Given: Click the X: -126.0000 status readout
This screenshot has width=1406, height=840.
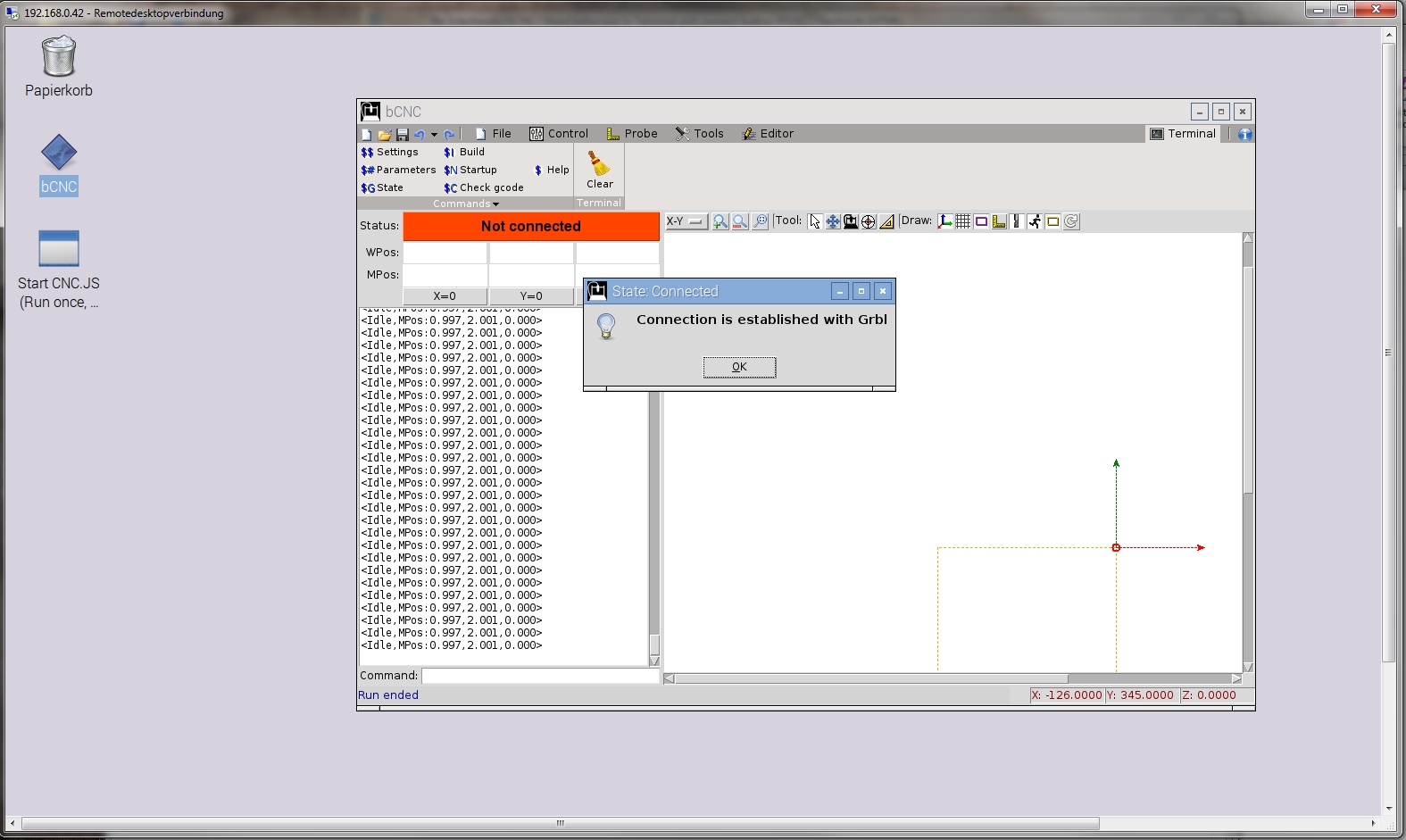Looking at the screenshot, I should coord(1067,695).
